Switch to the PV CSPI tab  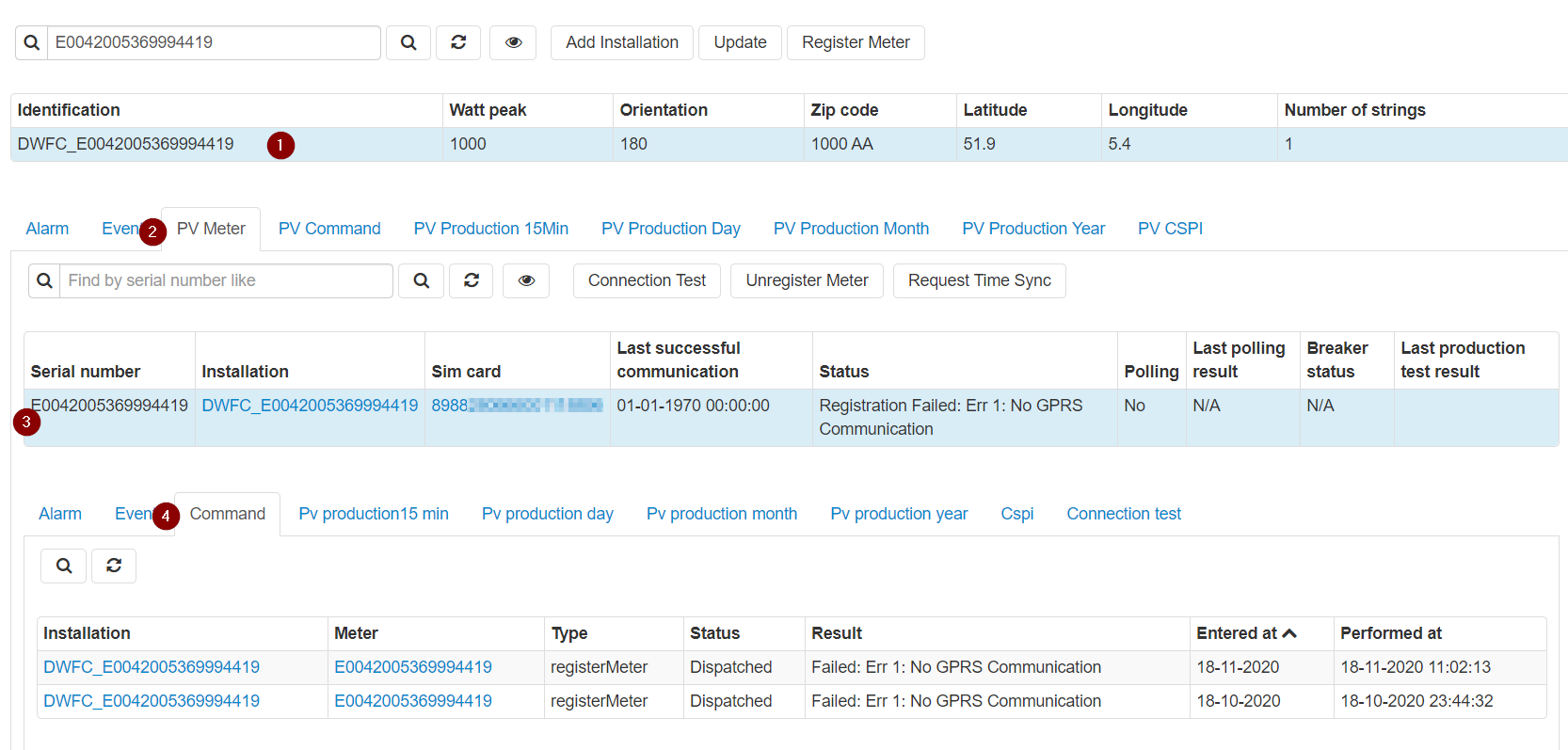(1170, 229)
